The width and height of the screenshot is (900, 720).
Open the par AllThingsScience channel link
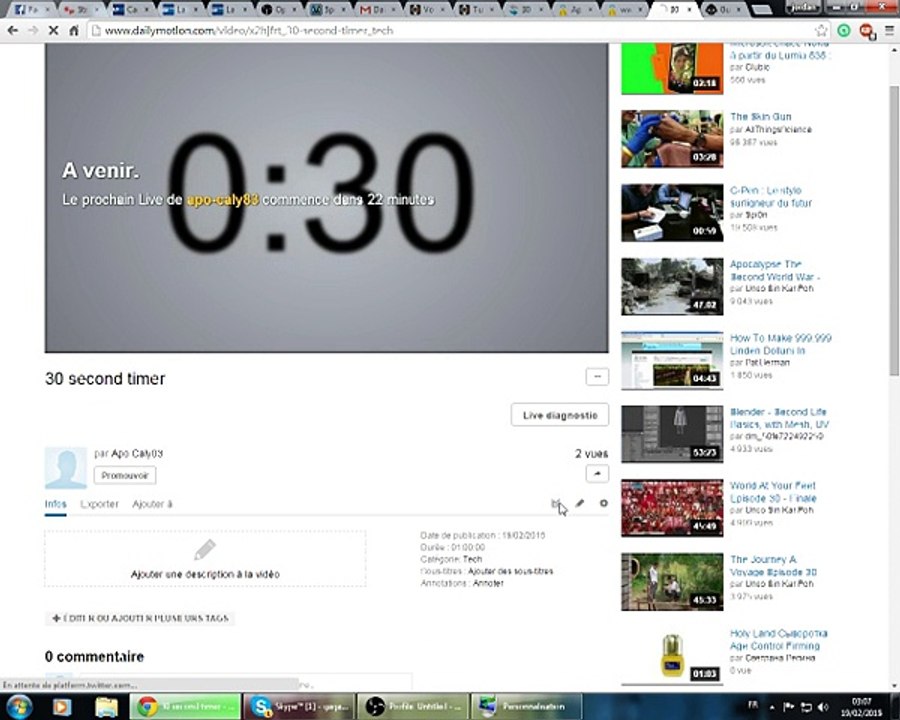(778, 130)
